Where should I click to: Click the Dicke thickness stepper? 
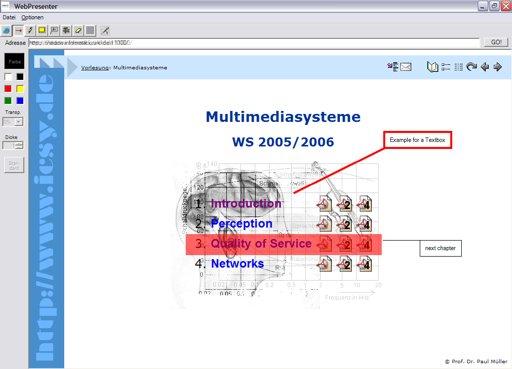tap(13, 145)
